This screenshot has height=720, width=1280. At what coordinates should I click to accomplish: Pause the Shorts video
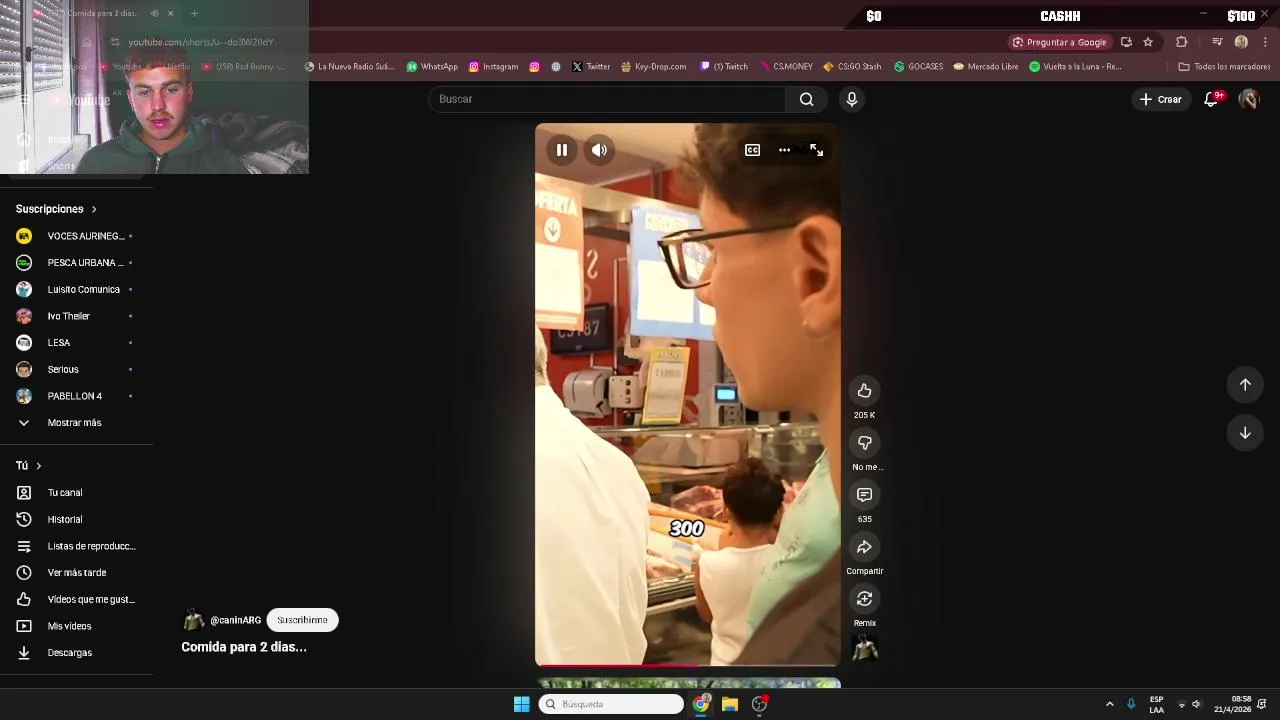(x=562, y=150)
